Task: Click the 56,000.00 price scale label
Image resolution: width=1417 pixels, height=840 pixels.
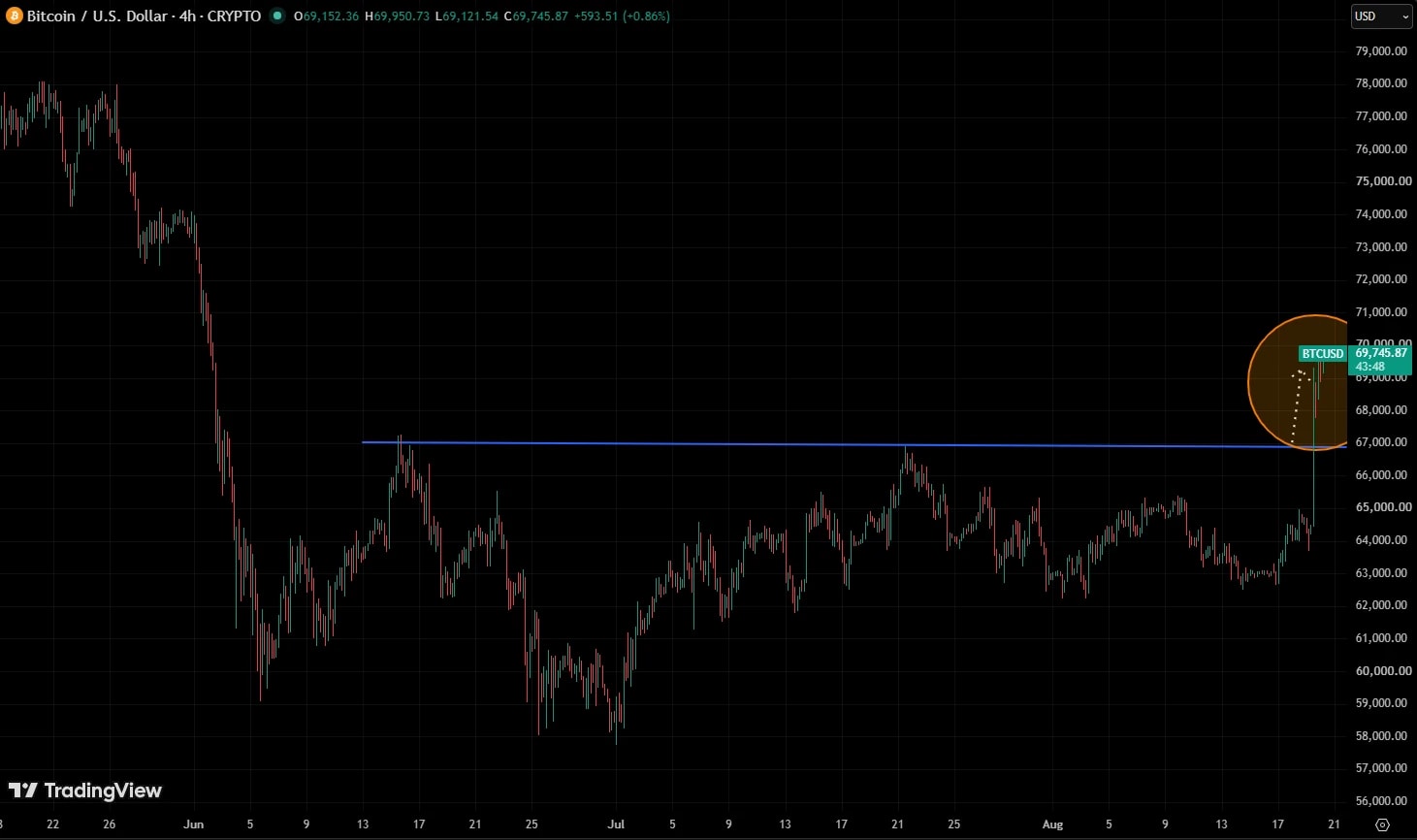Action: point(1381,800)
